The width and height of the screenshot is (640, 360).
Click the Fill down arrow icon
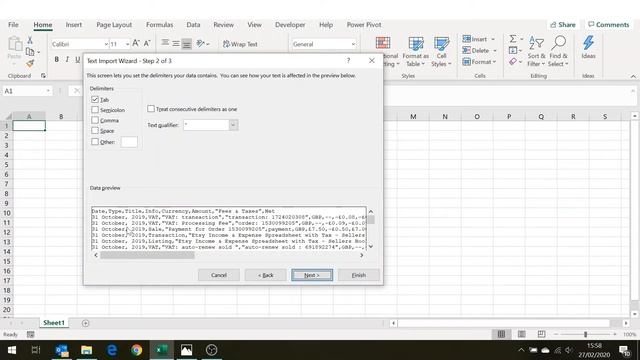513,50
